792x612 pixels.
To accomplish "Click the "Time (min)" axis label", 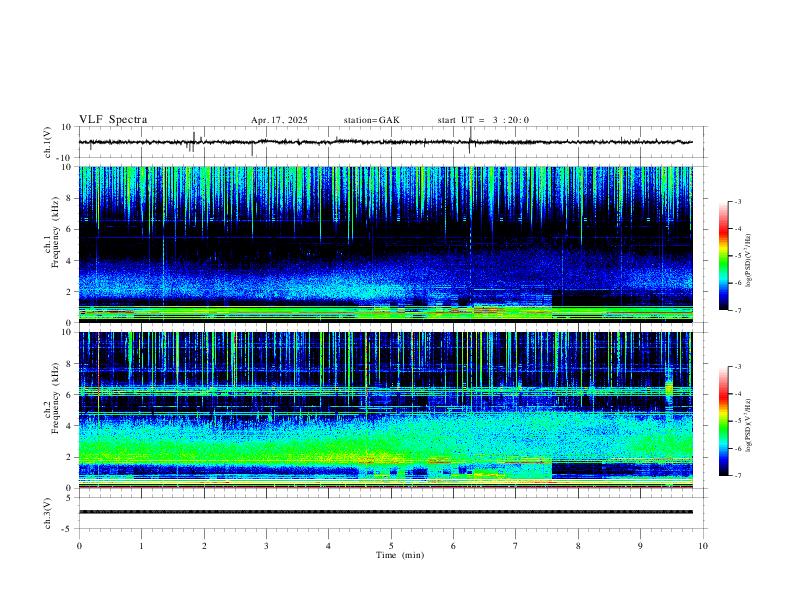I will 400,555.
